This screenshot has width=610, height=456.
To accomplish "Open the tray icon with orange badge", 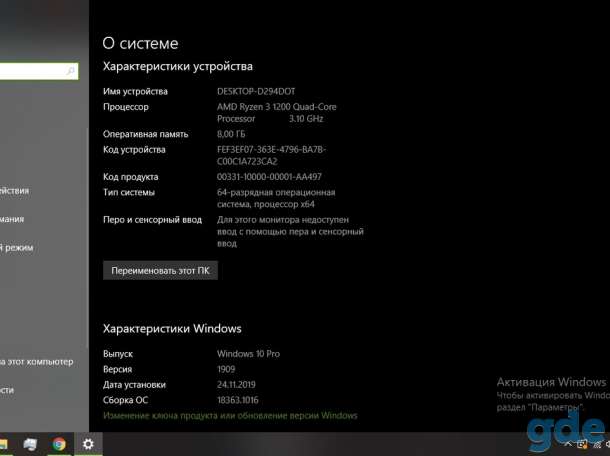I will 582,444.
